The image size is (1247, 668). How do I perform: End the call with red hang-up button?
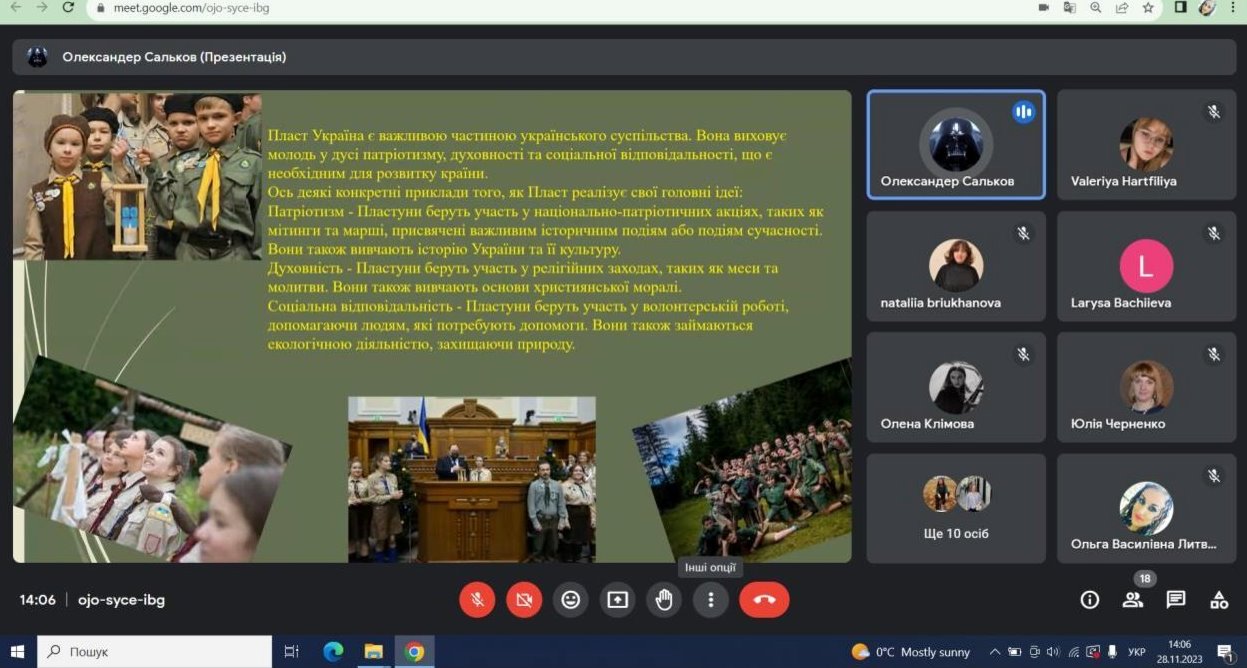[x=764, y=600]
